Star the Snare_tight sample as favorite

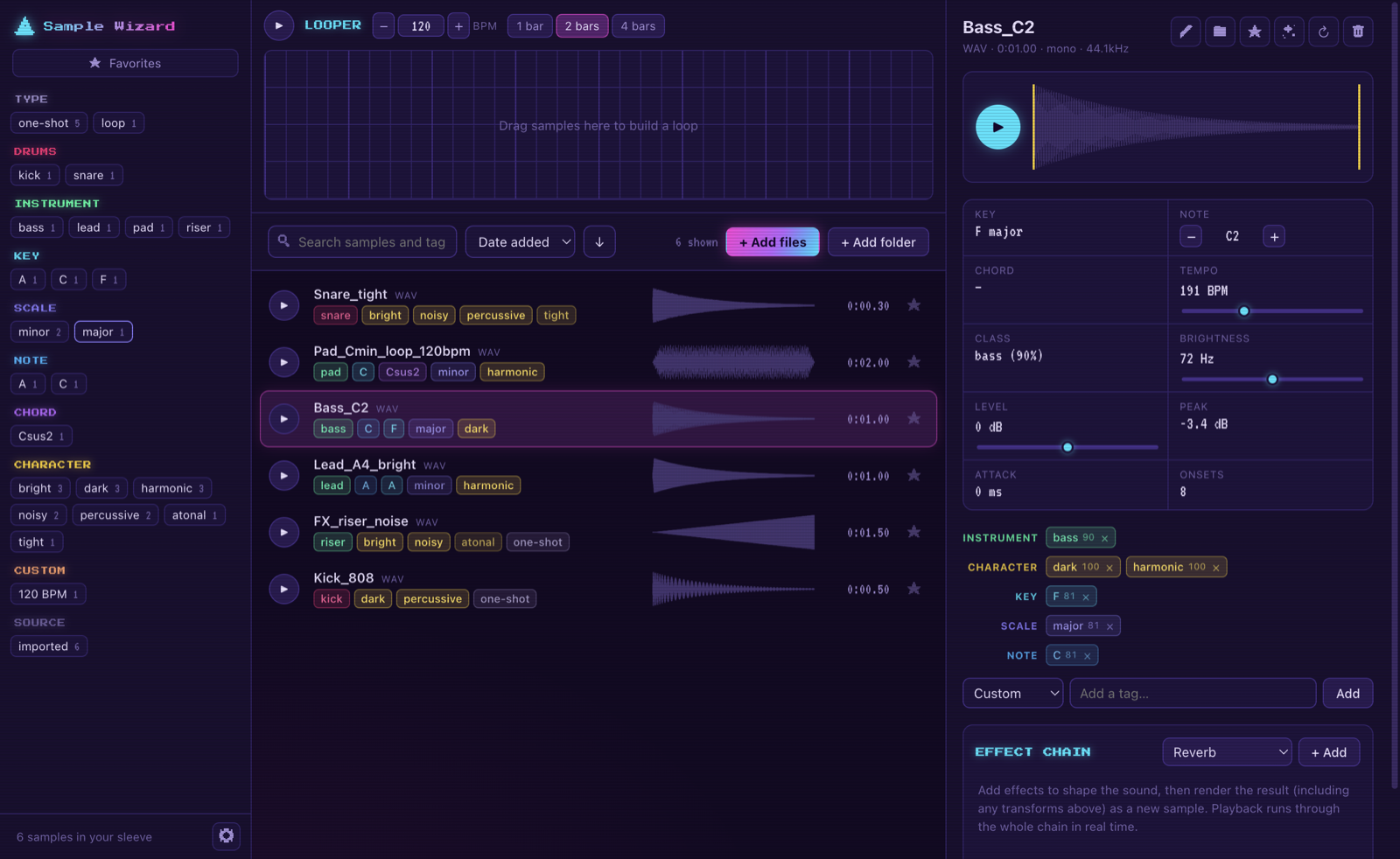913,305
